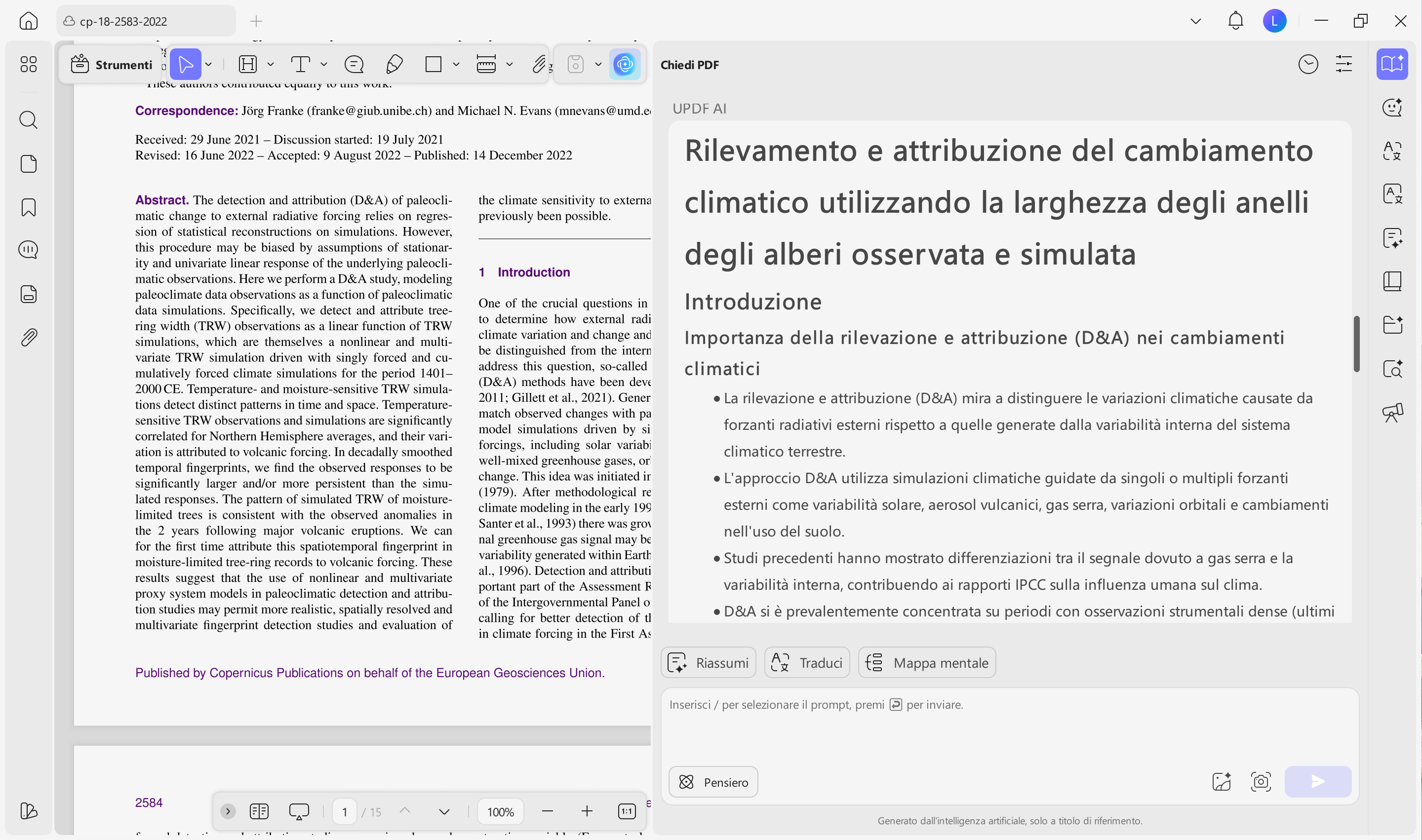Click the AI response scrollbar

click(x=1356, y=344)
